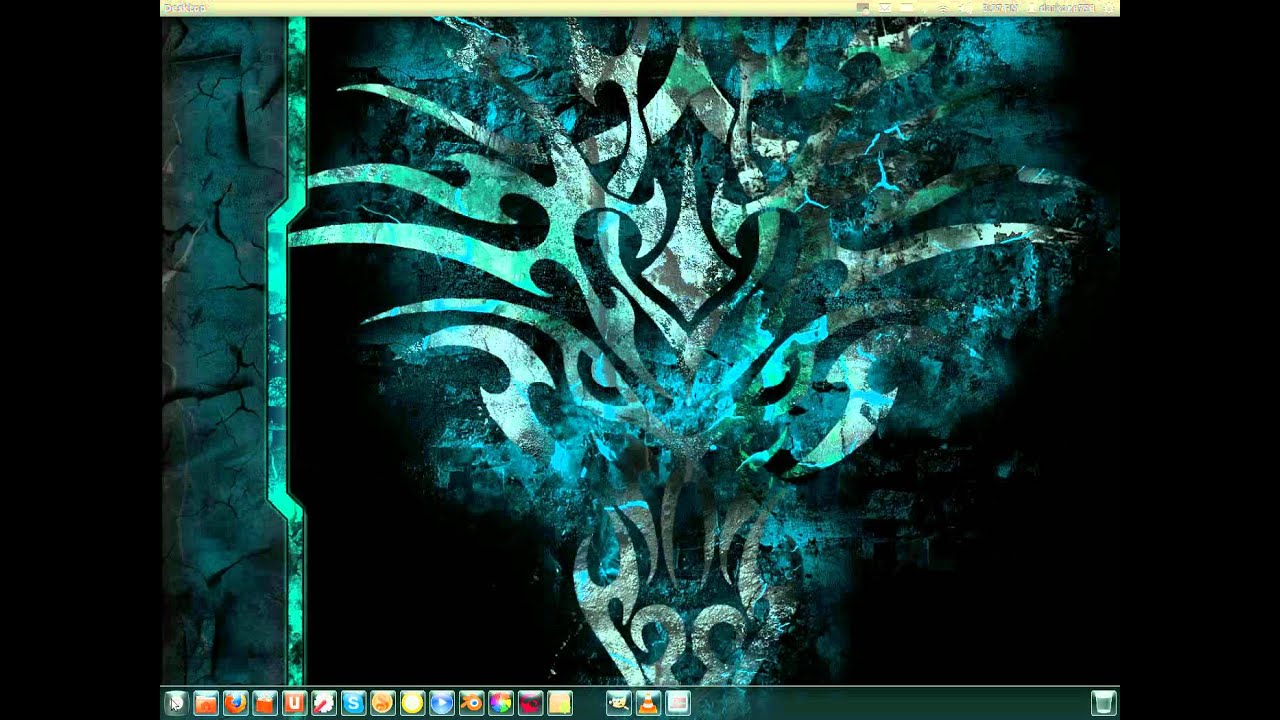Screen dimensions: 1280x720
Task: Launch Blender from the dock
Action: click(471, 703)
